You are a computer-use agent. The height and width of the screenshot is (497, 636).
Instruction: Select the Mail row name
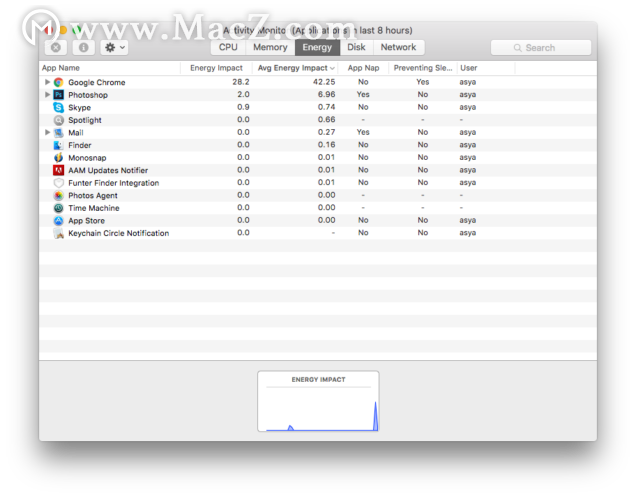click(76, 133)
